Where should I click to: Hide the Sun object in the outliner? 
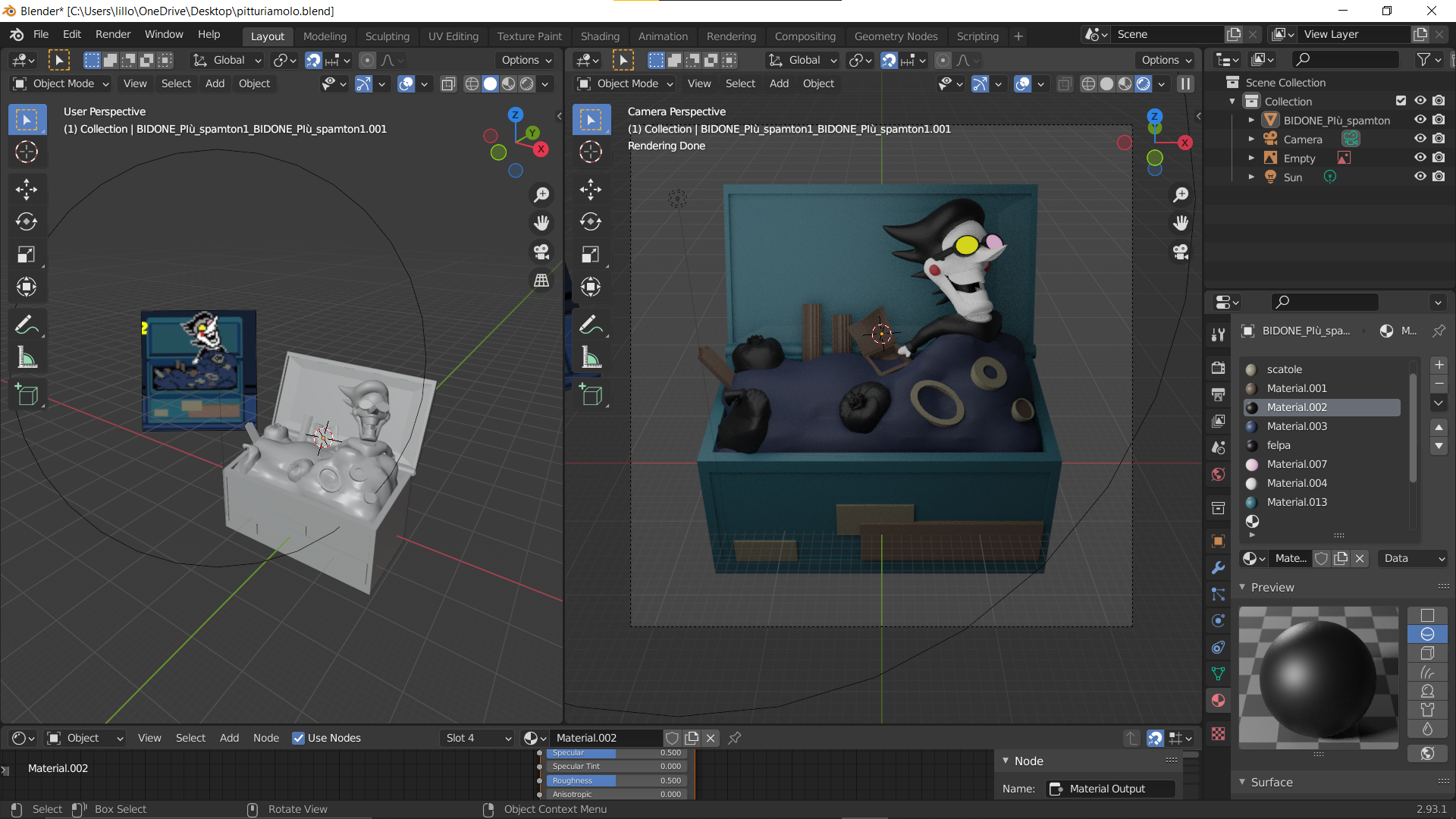pyautogui.click(x=1420, y=177)
